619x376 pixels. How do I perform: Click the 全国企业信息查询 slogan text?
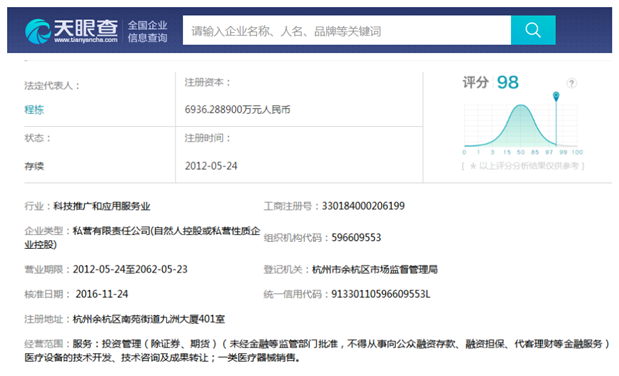(148, 32)
